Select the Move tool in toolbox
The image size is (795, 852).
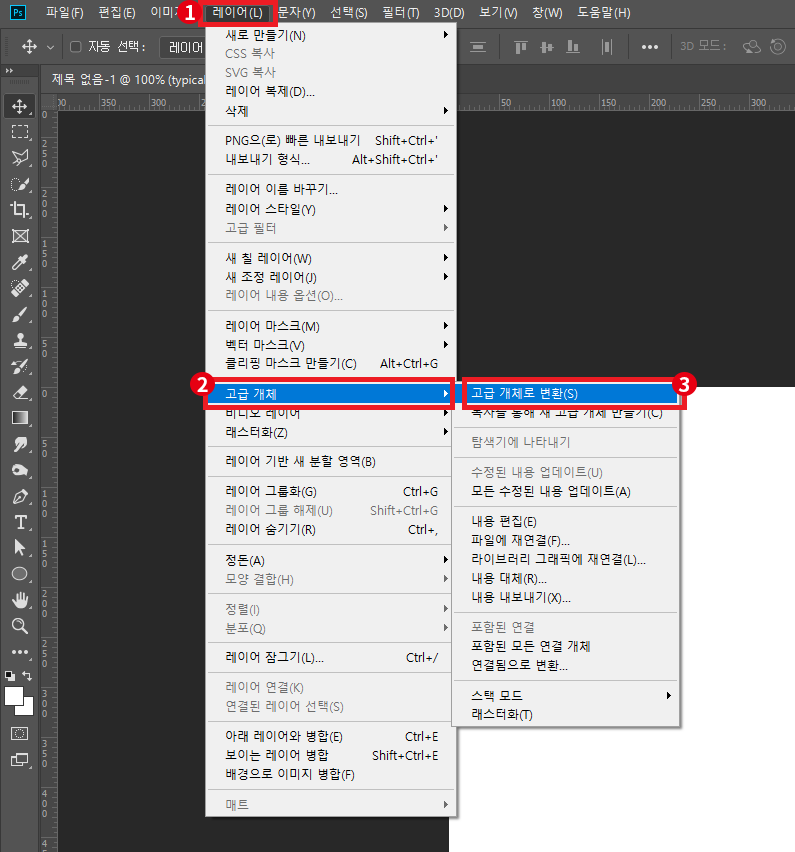[20, 106]
